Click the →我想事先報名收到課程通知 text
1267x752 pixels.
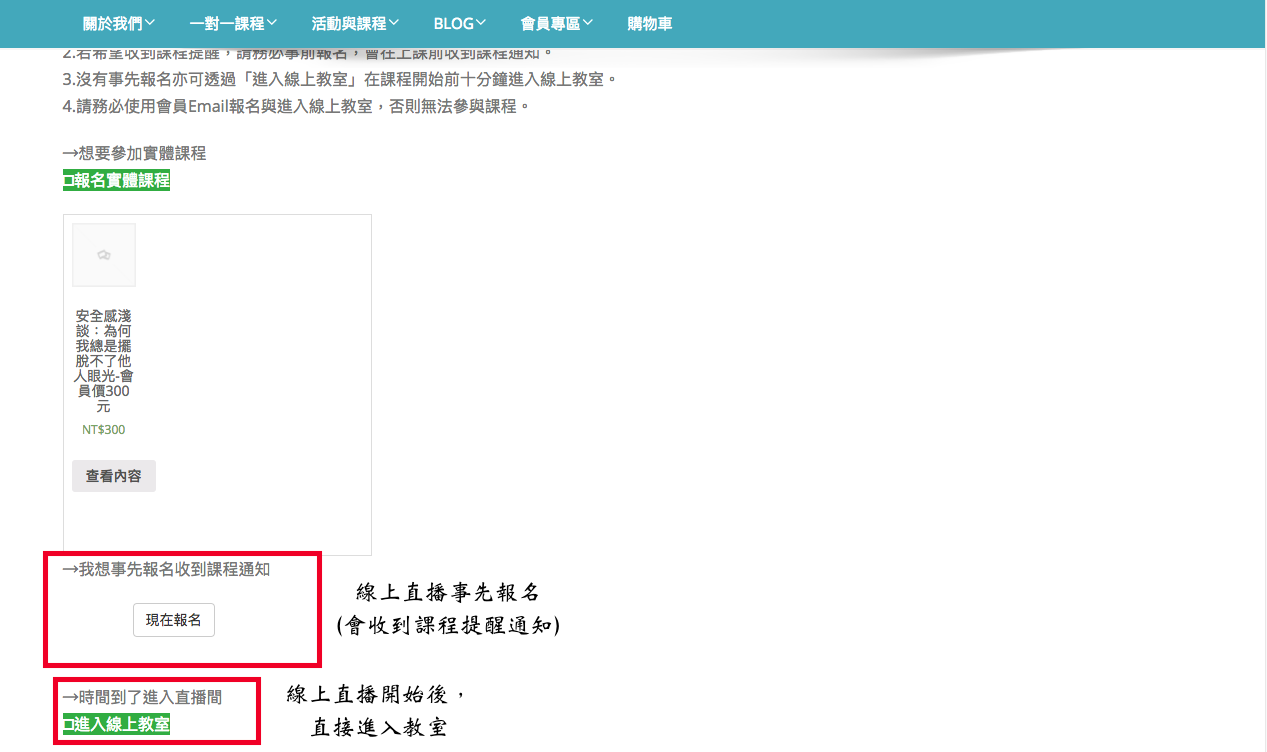tap(166, 569)
